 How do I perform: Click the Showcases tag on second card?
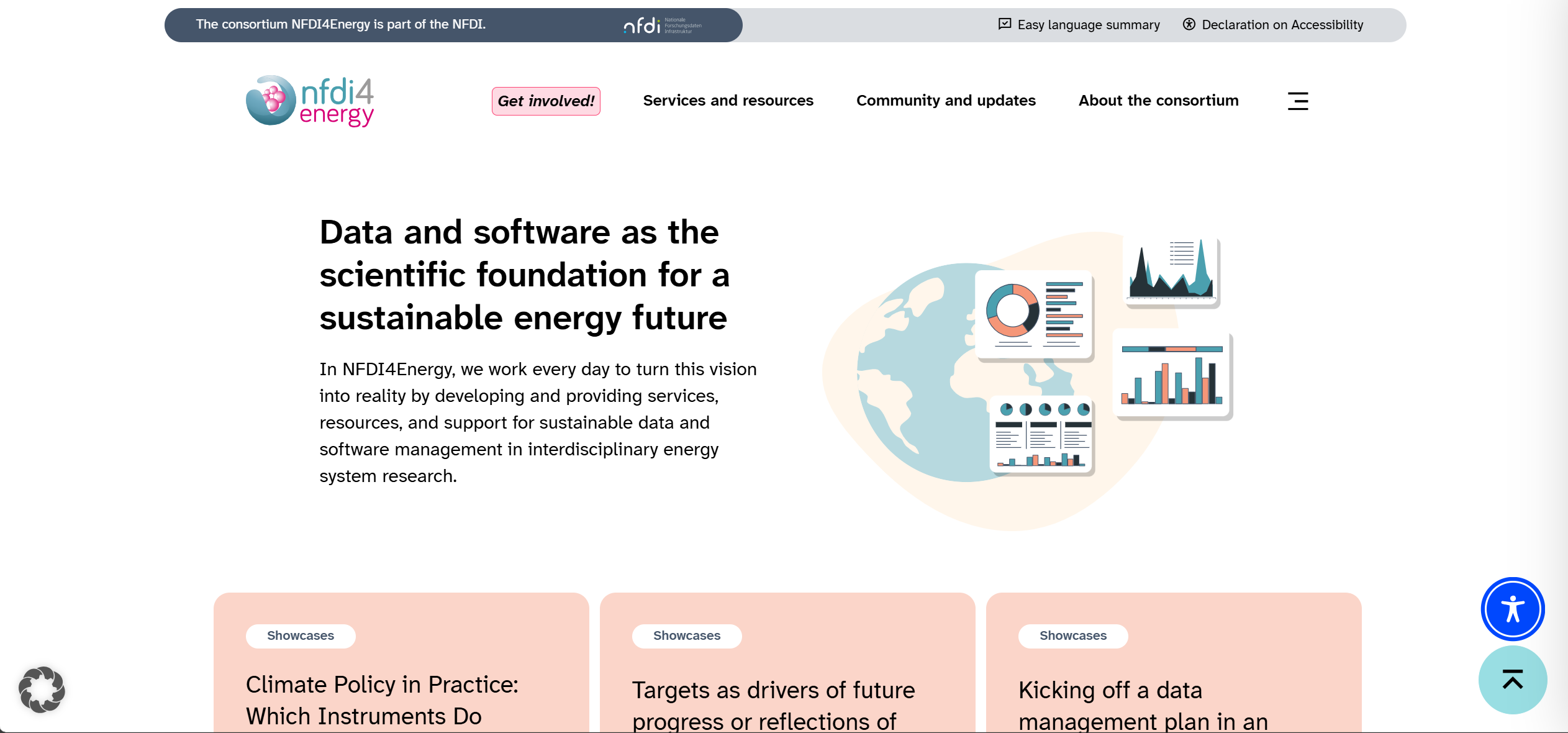click(687, 635)
